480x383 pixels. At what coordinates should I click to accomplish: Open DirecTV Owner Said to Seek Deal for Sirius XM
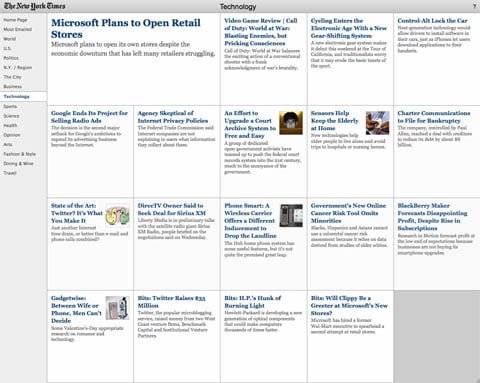(172, 209)
